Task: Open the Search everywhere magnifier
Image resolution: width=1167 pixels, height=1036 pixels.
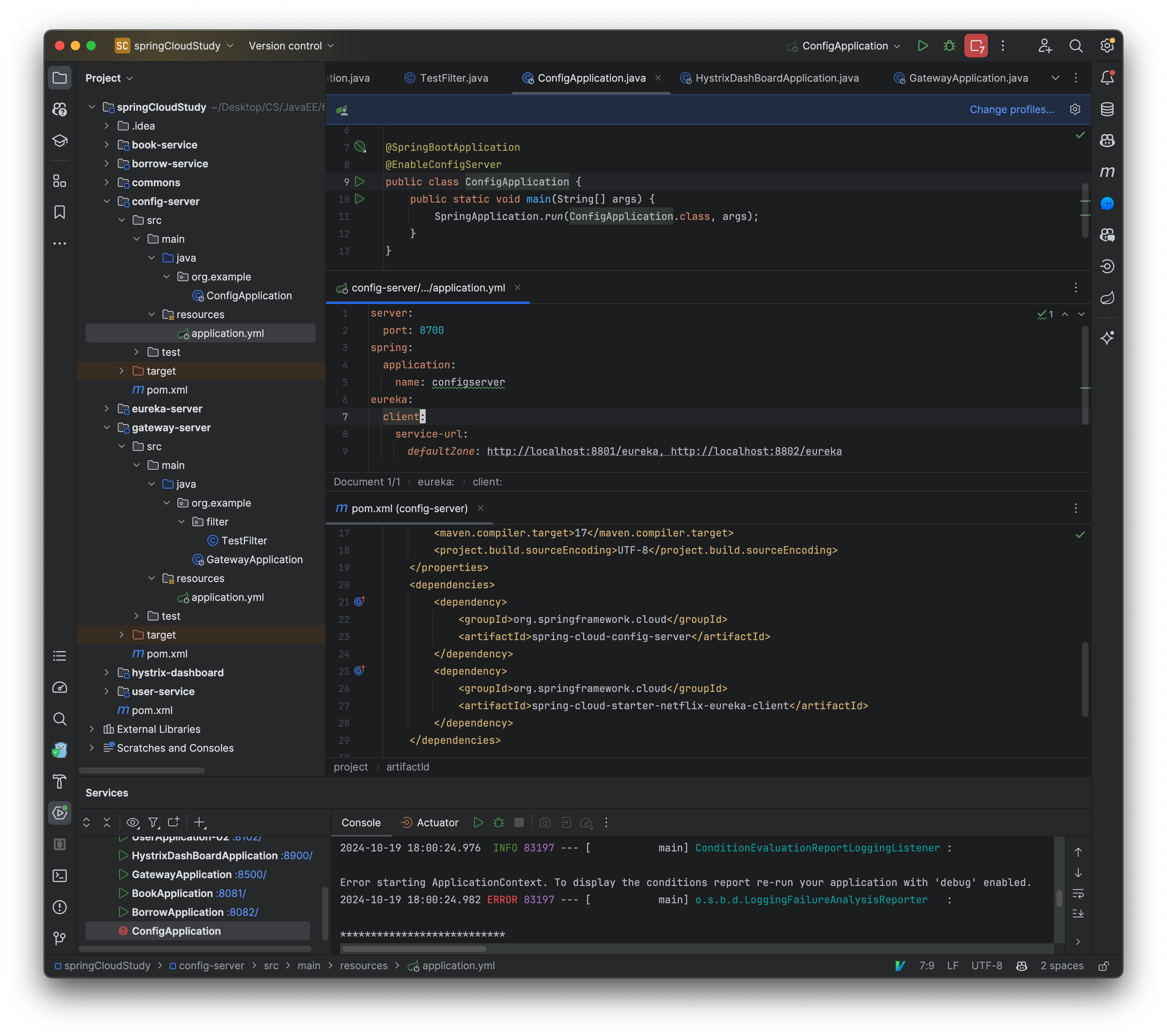Action: (1076, 46)
